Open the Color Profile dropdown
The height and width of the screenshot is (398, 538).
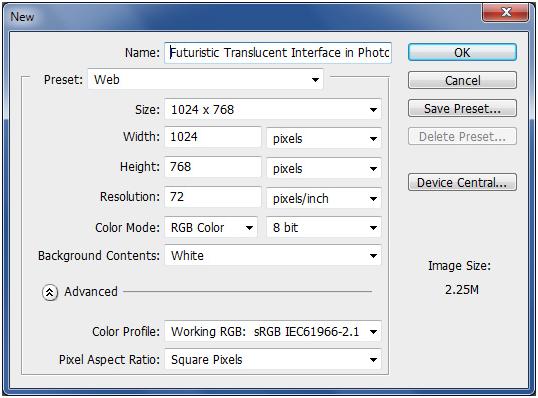(273, 331)
